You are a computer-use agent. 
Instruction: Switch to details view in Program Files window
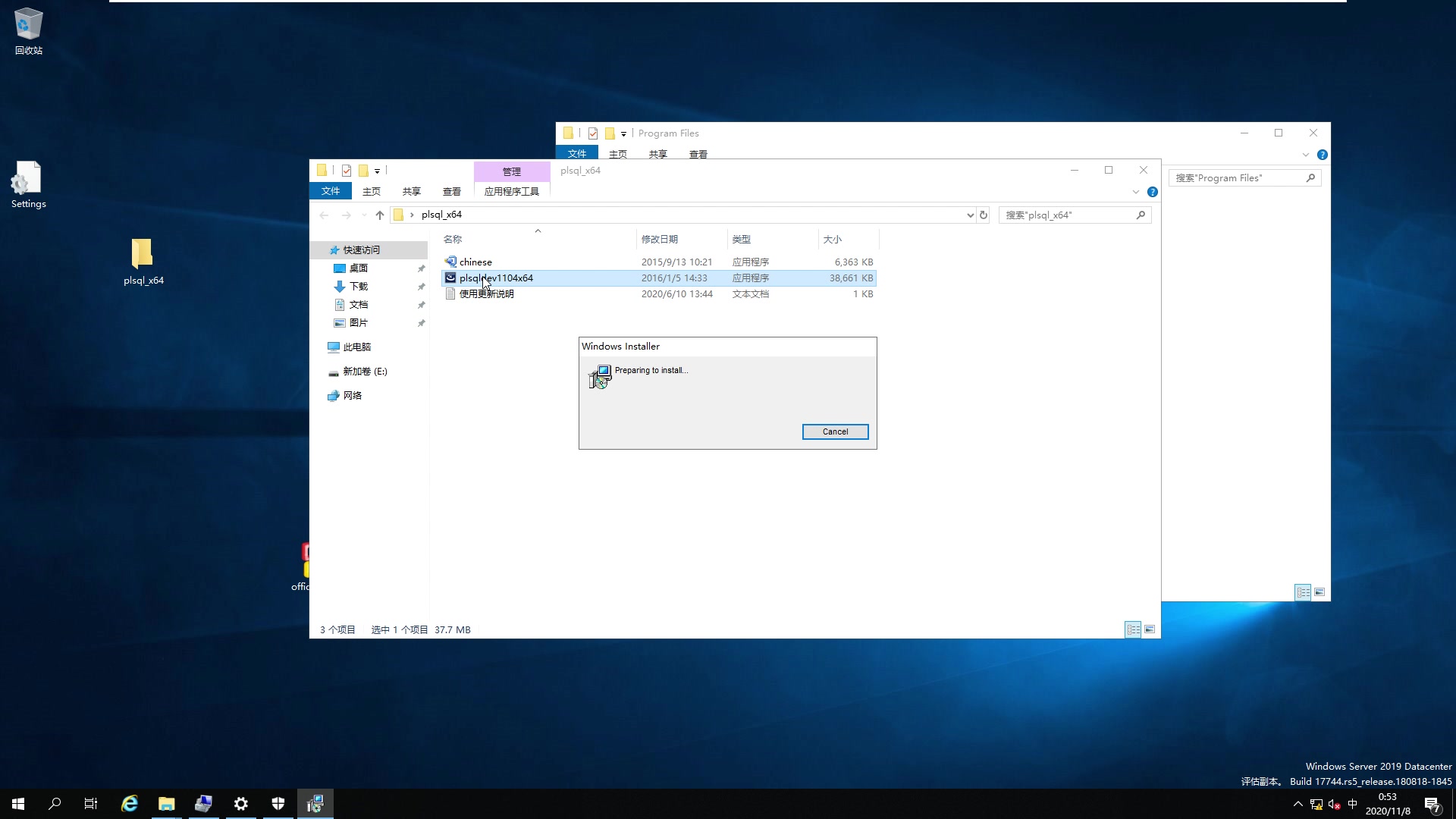pos(1303,592)
